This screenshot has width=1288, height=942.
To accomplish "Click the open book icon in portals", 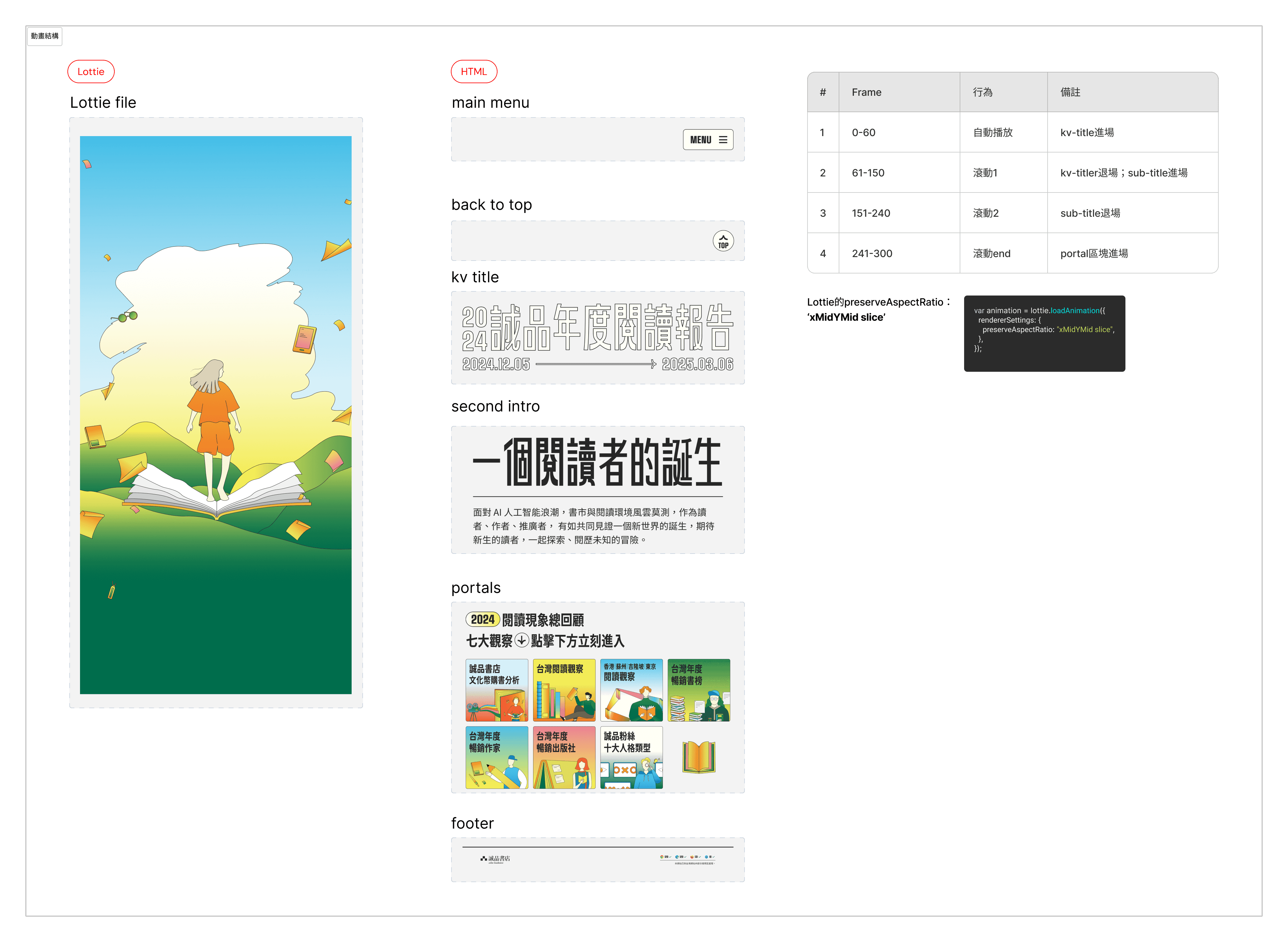I will pos(699,757).
